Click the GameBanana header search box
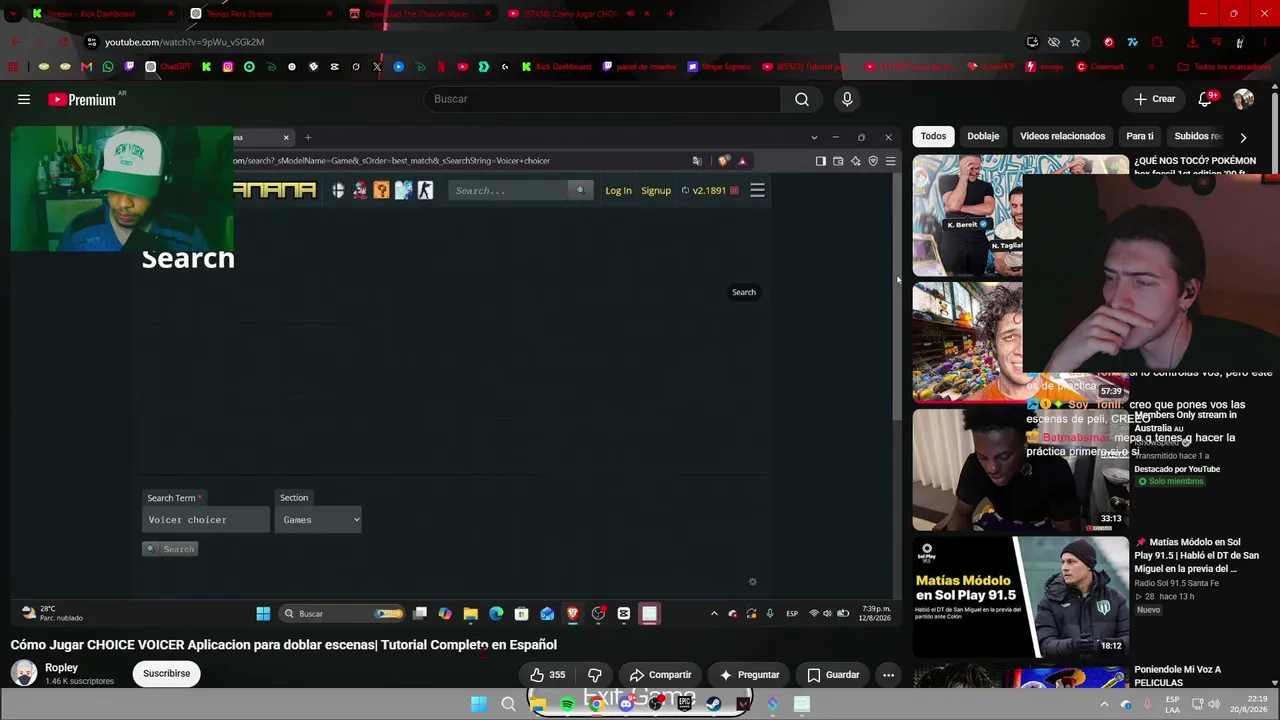This screenshot has width=1280, height=720. (x=510, y=191)
